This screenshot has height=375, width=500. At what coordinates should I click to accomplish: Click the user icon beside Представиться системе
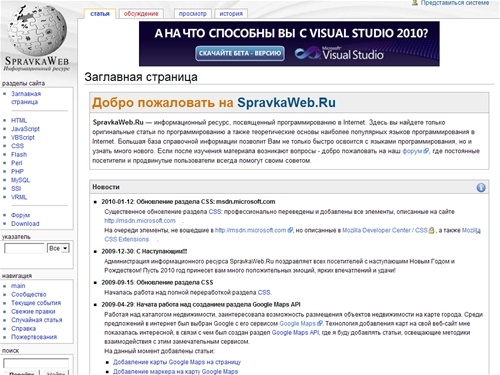tap(415, 3)
